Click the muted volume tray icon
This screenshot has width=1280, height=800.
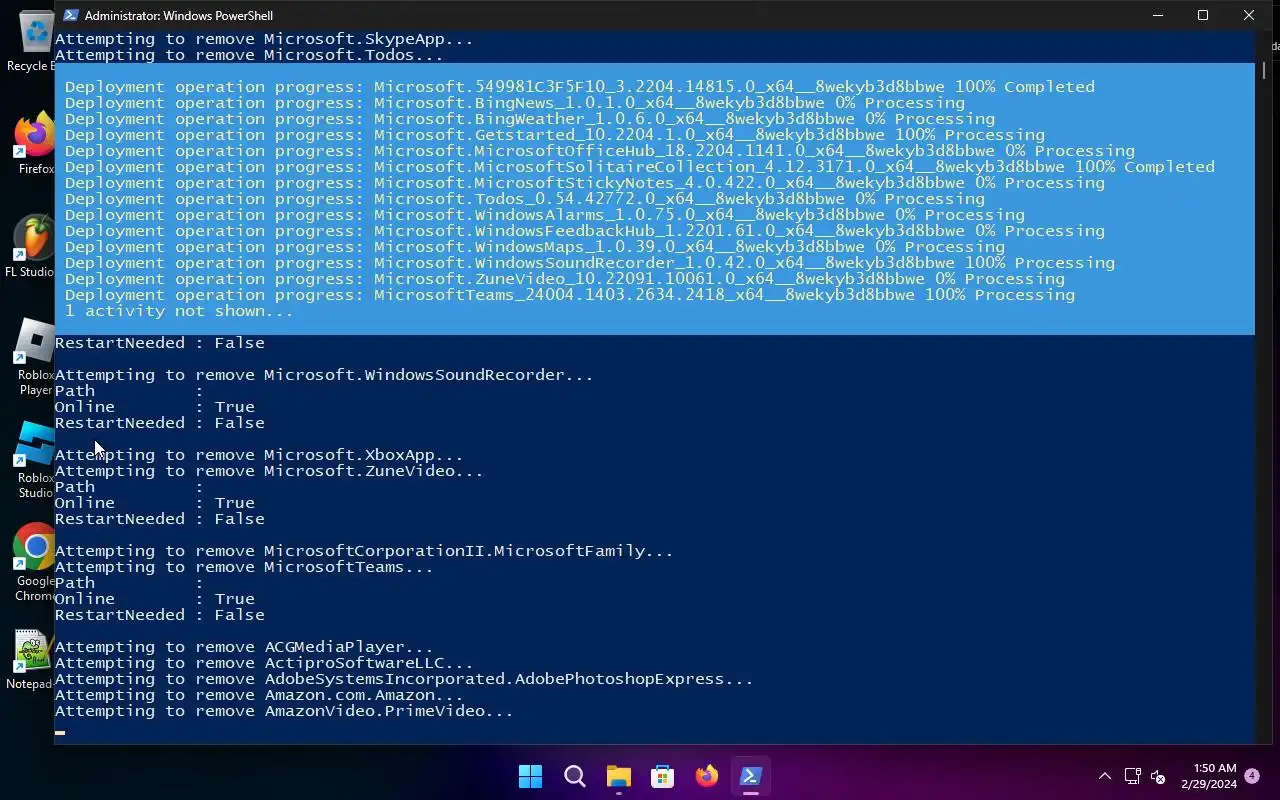click(x=1158, y=776)
